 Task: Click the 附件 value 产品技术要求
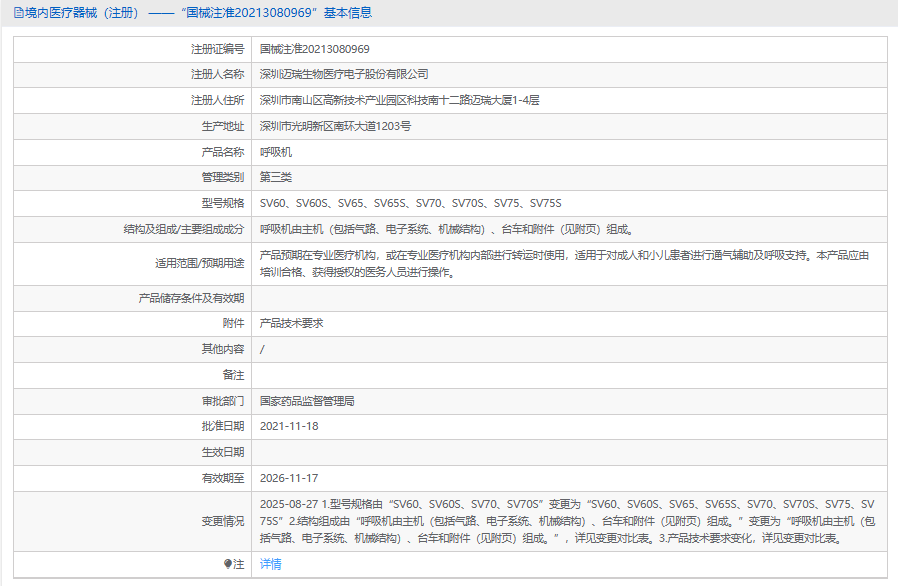(291, 324)
